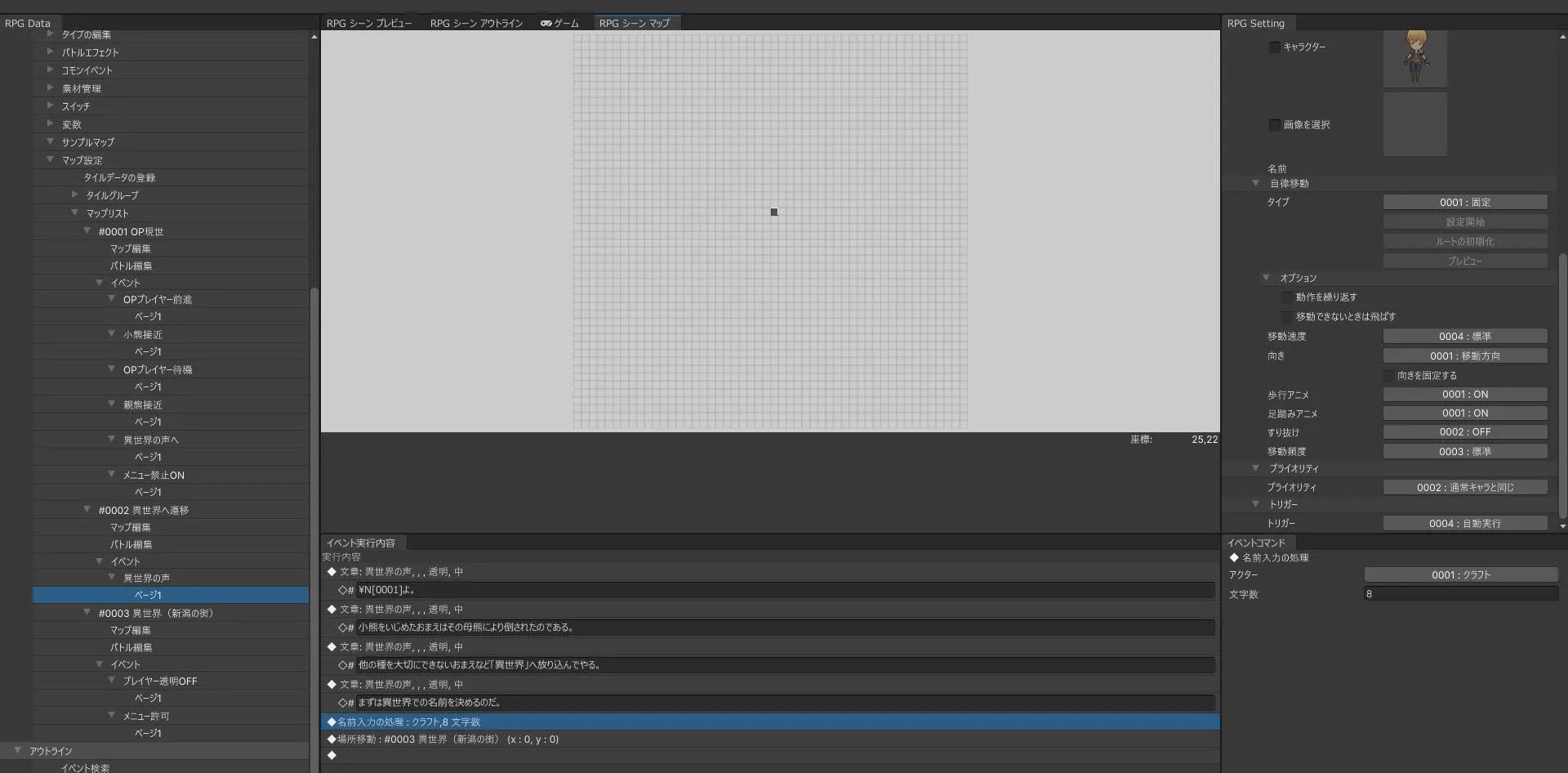Click the diamond icon on 名前入力の処理 row
The image size is (1568, 773).
click(x=332, y=722)
